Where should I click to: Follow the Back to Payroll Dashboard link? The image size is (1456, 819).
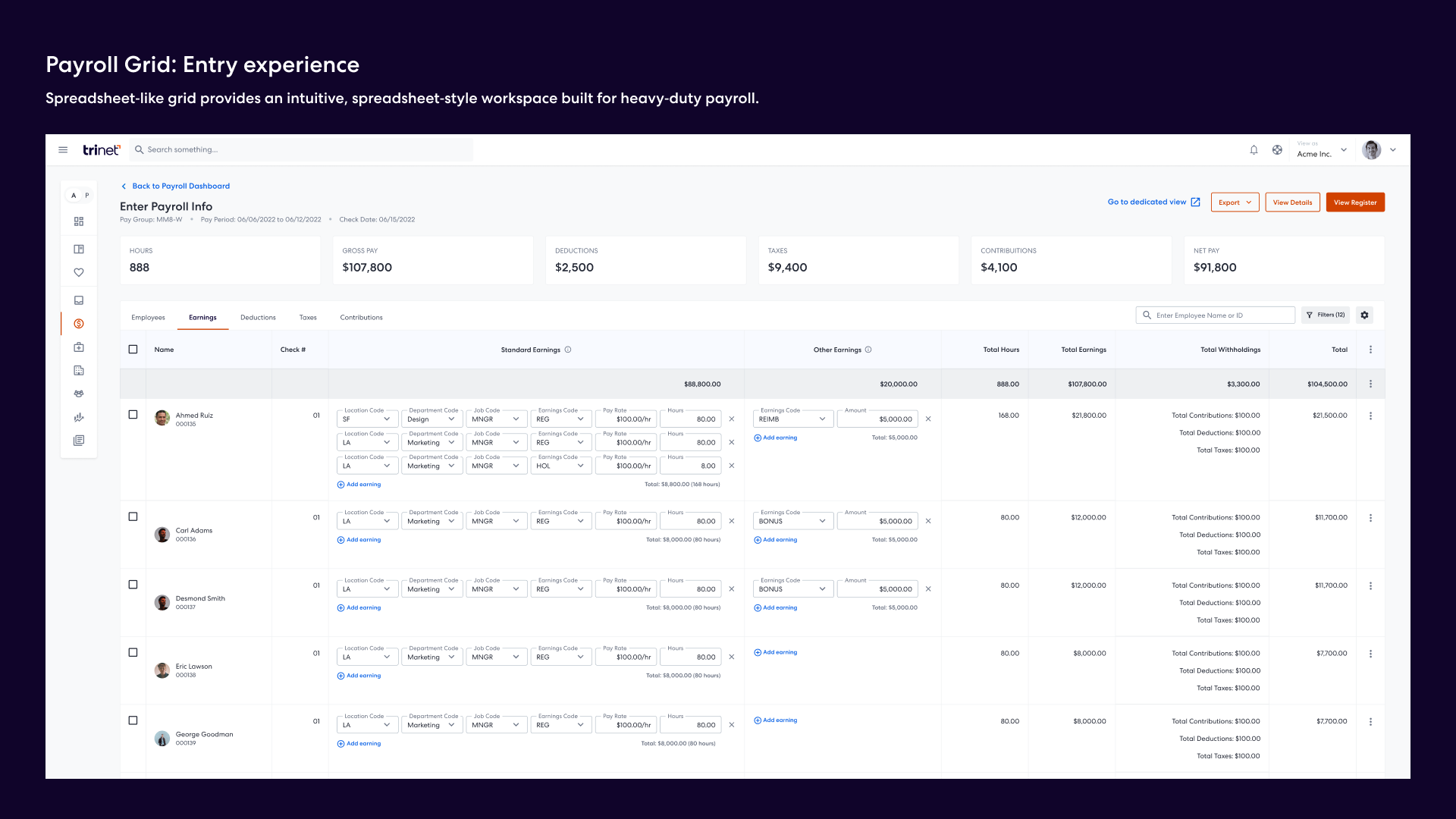[x=180, y=186]
